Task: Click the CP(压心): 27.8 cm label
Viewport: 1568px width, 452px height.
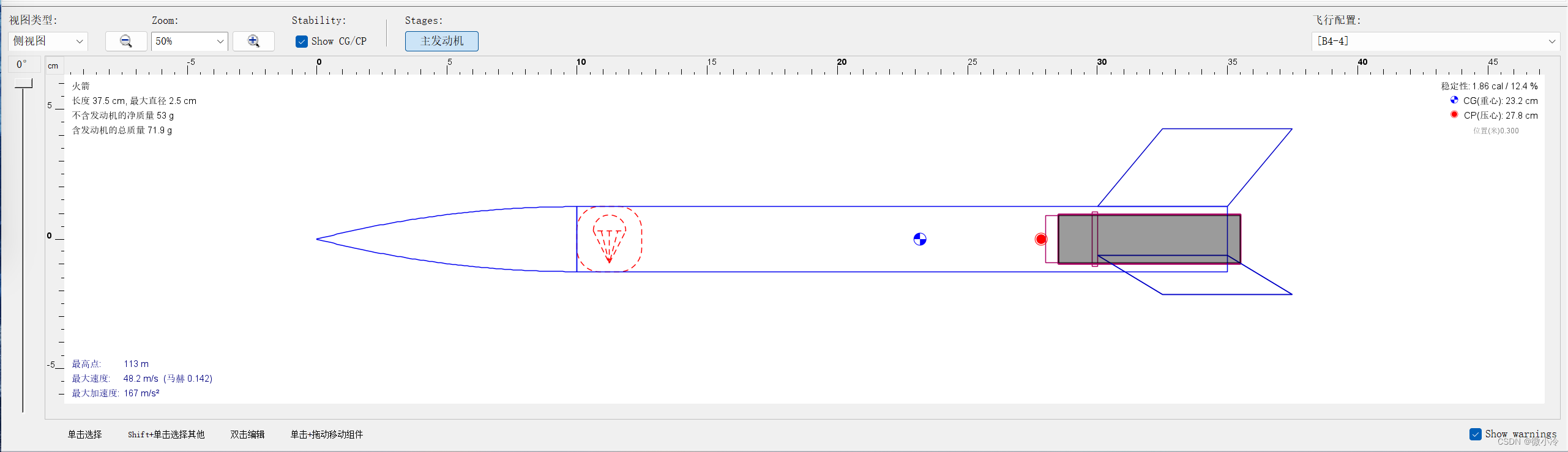Action: tap(1500, 116)
